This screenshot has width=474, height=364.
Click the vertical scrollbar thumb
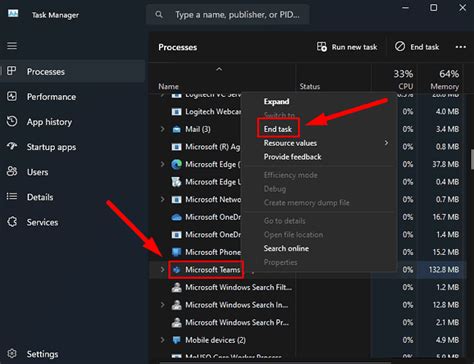tap(472, 159)
